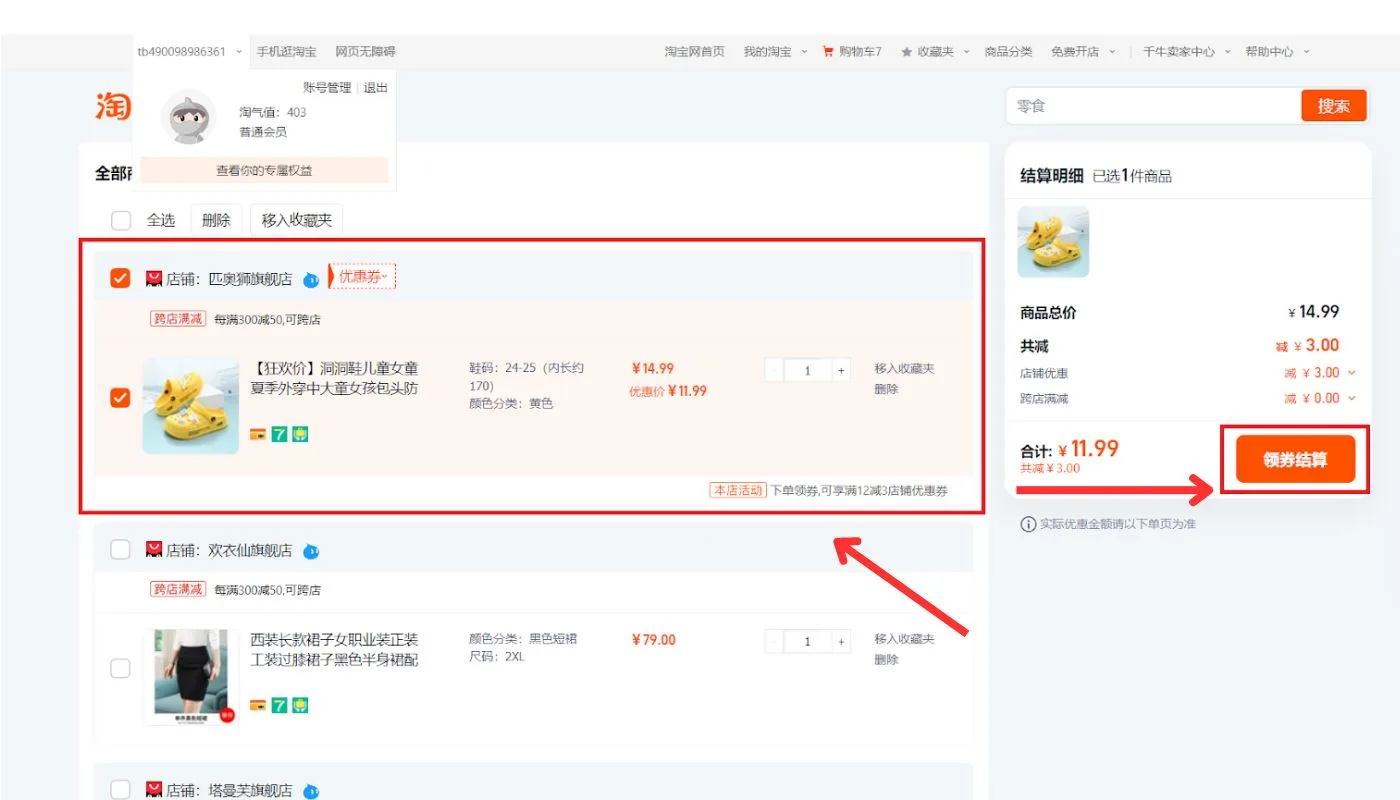This screenshot has height=800, width=1400.
Task: Click the green 7-day return icon under skirt item
Action: point(279,705)
